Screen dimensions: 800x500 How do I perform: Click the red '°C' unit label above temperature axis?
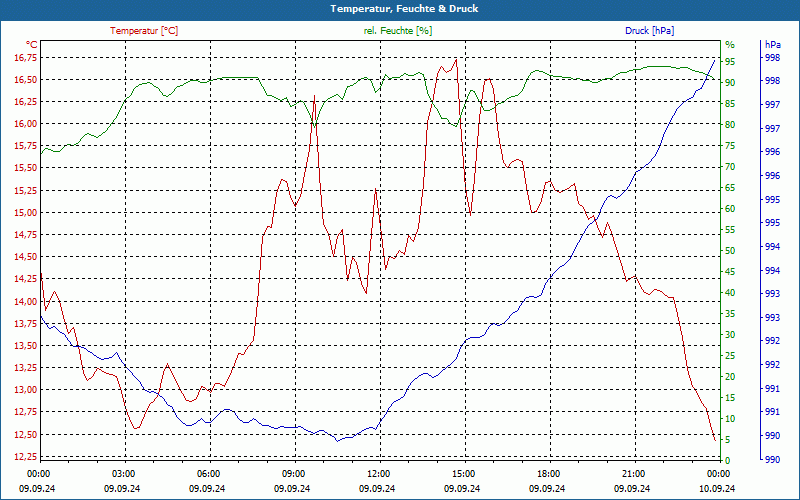coord(32,44)
